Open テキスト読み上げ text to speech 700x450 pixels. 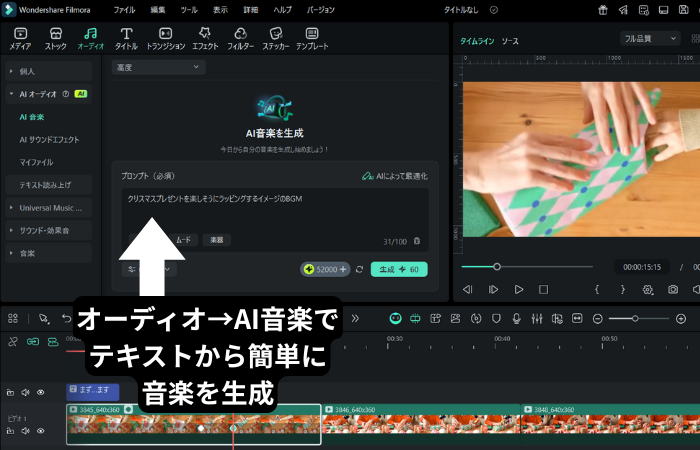point(49,185)
